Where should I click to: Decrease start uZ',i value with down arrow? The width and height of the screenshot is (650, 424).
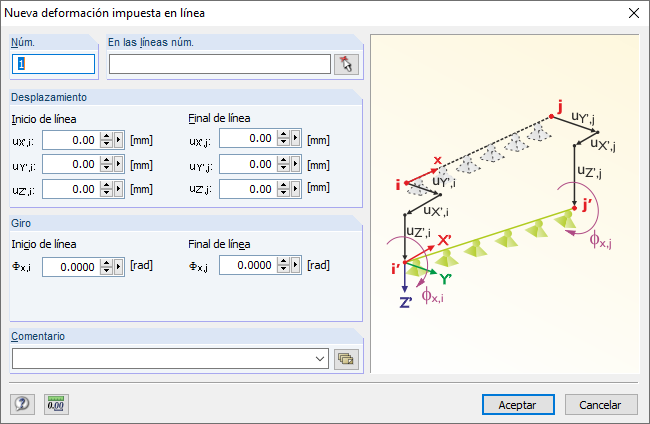106,191
